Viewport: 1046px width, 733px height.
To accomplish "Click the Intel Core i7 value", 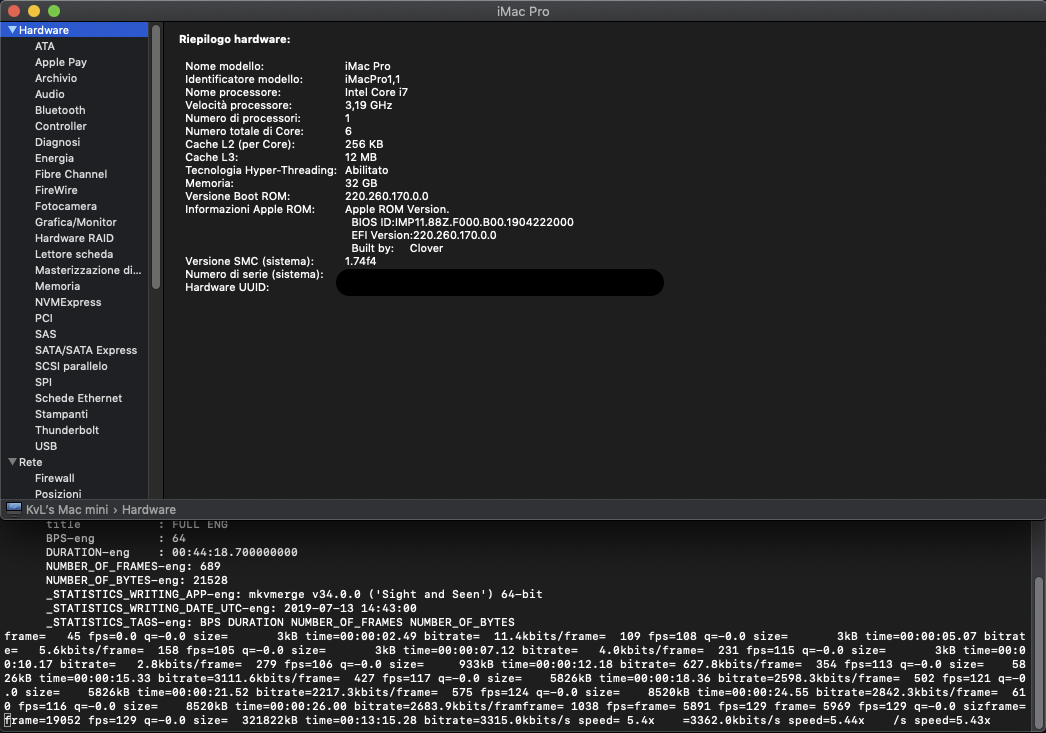I will 376,92.
